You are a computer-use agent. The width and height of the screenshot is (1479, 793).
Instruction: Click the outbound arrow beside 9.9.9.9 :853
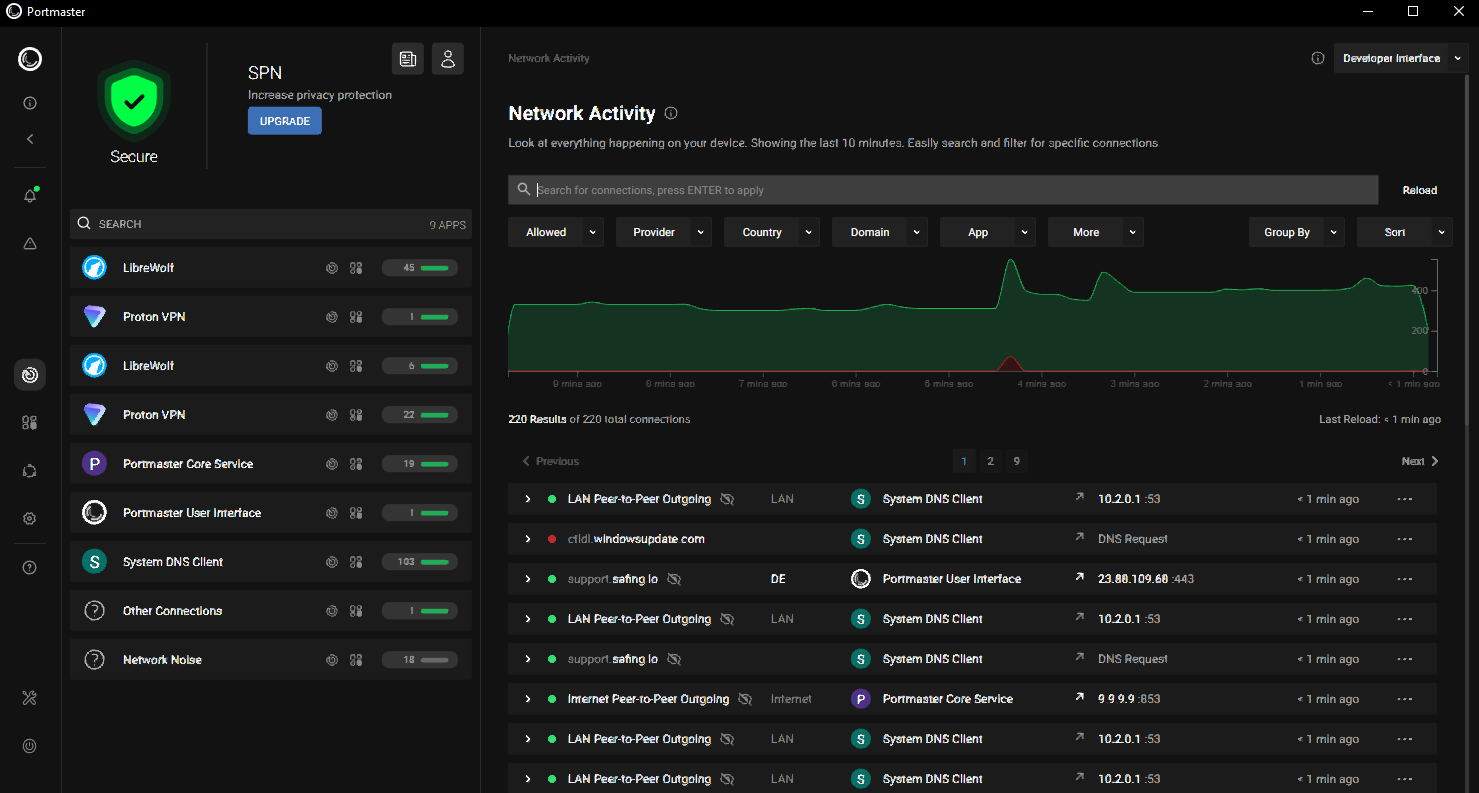pyautogui.click(x=1079, y=698)
